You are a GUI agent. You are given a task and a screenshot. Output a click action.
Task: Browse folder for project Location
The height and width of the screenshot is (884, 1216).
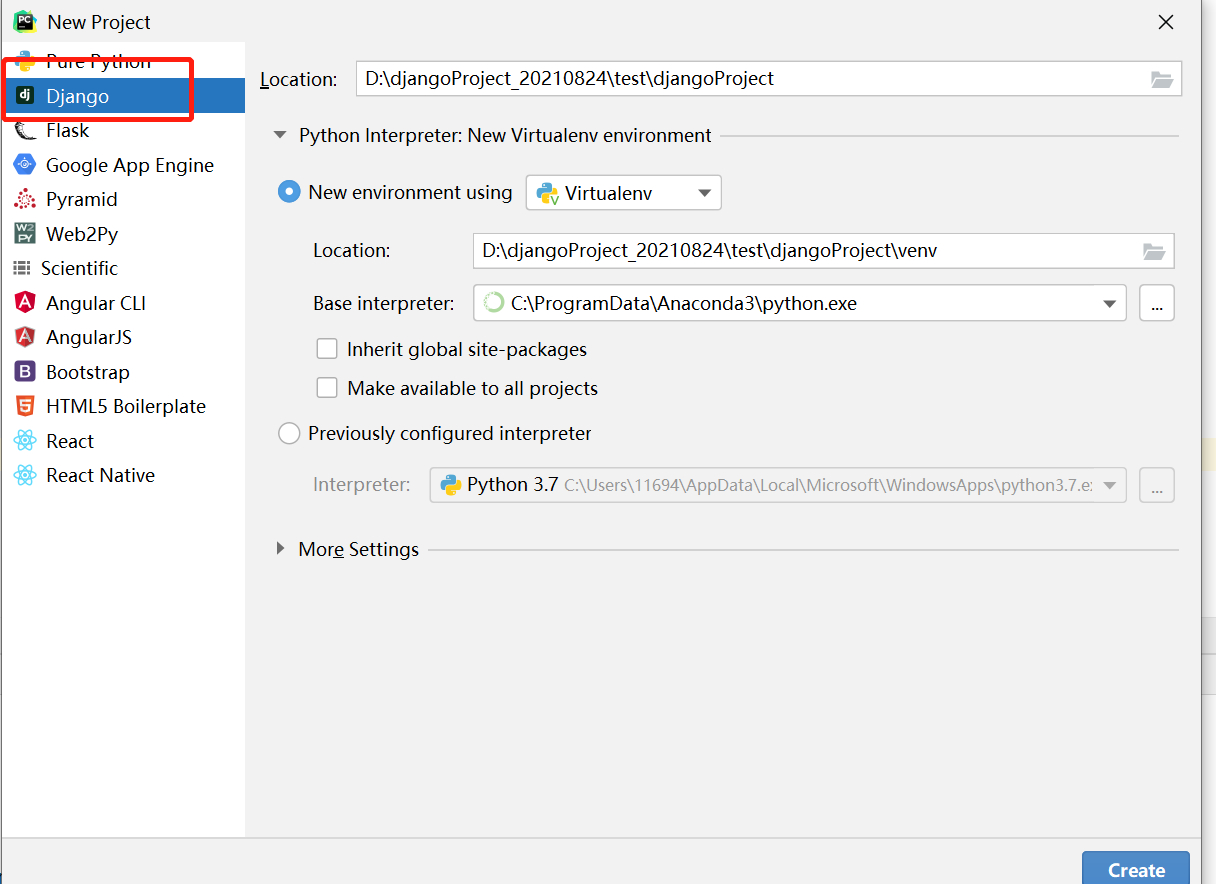coord(1162,79)
